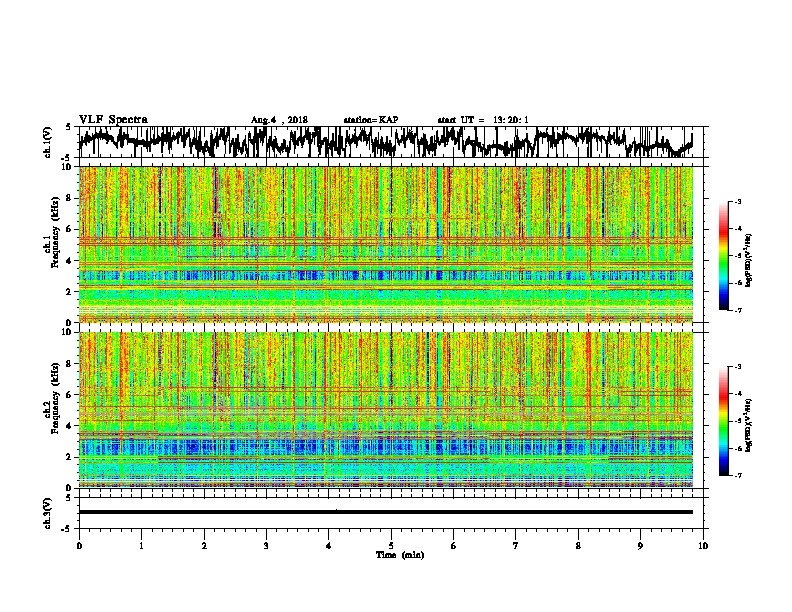
Task: Click inside the ch.2 spectrogram panel
Action: coord(386,410)
